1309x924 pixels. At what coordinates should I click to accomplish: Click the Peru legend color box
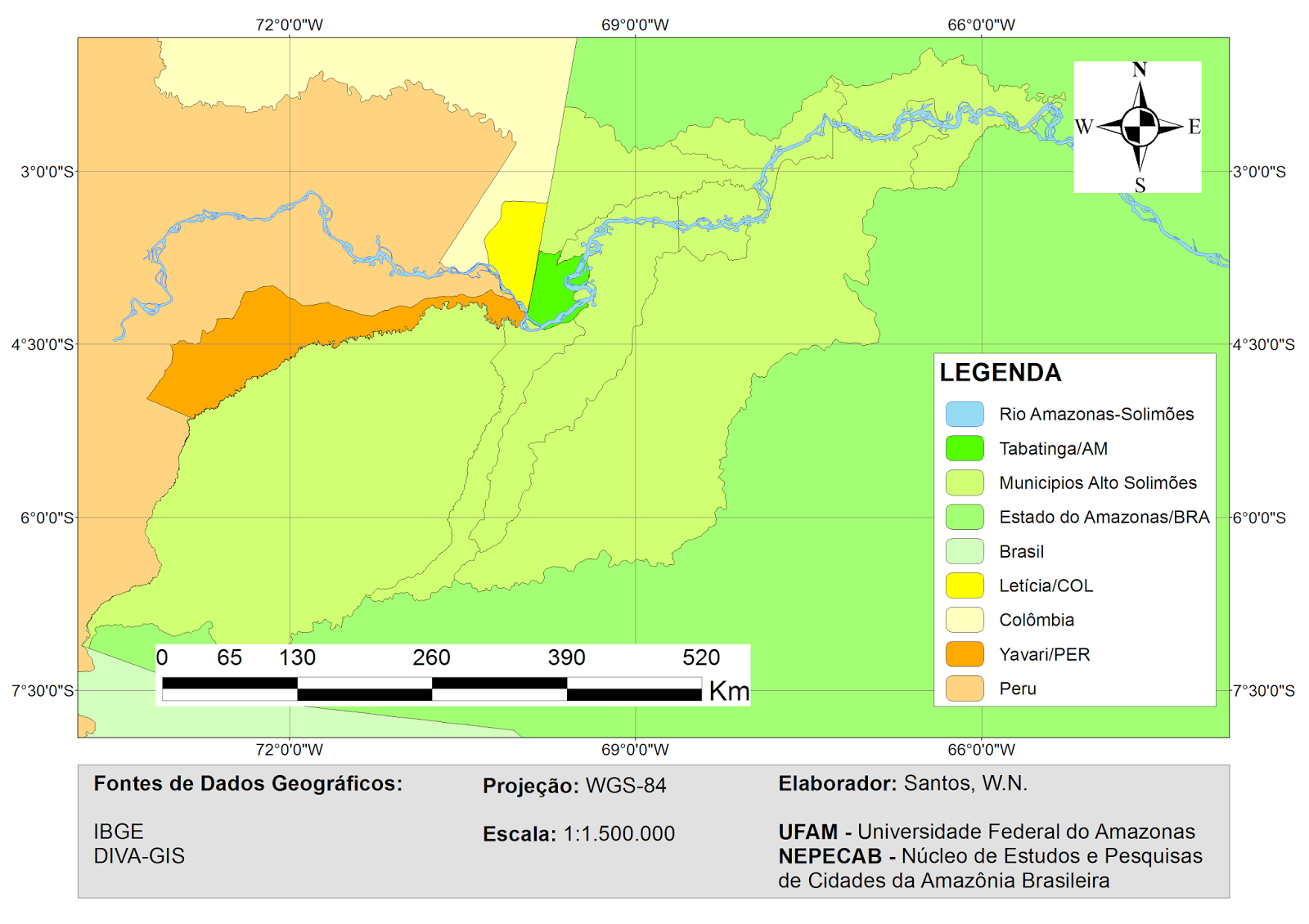(x=966, y=688)
